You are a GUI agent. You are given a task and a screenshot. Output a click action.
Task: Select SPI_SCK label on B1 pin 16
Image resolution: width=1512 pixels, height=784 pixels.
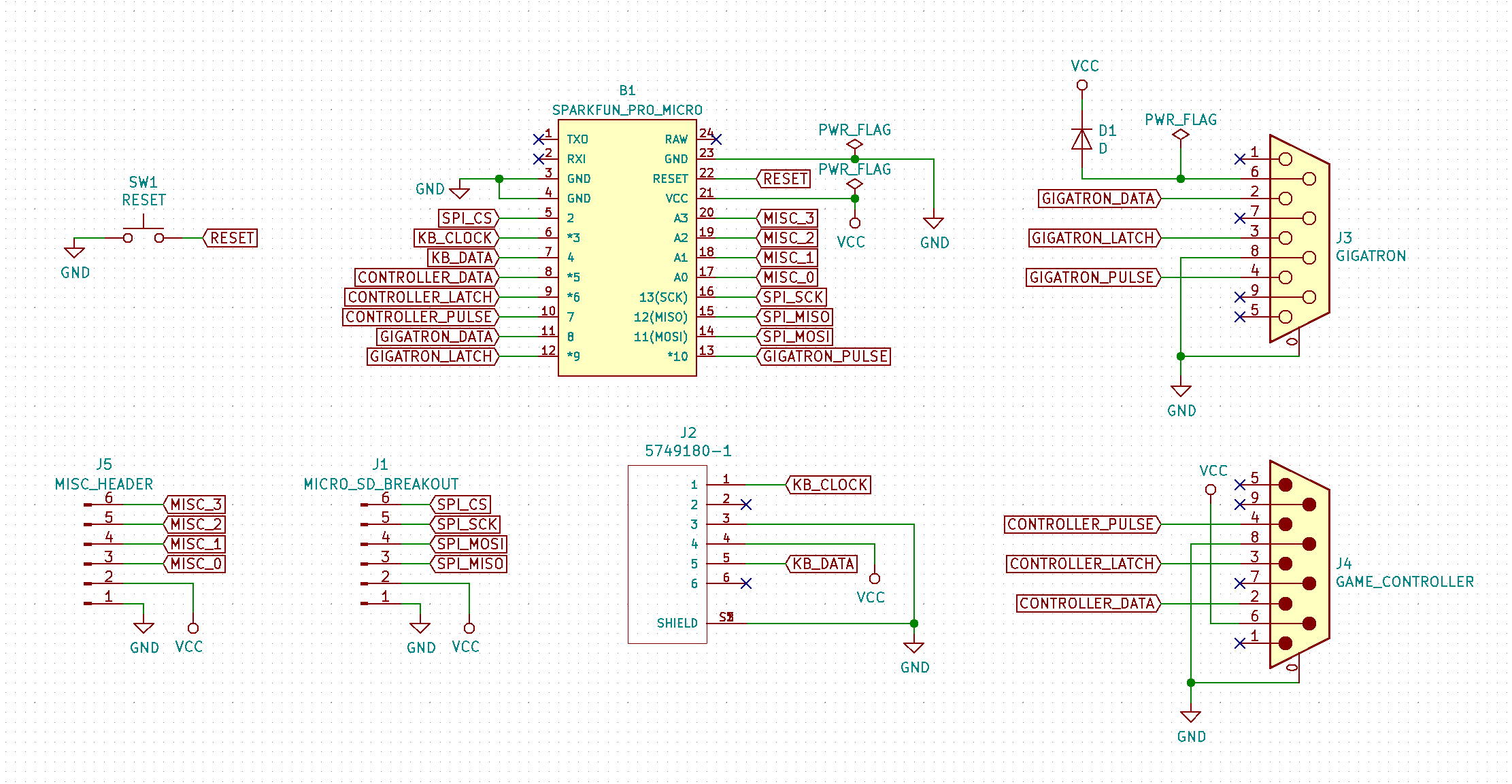click(792, 297)
